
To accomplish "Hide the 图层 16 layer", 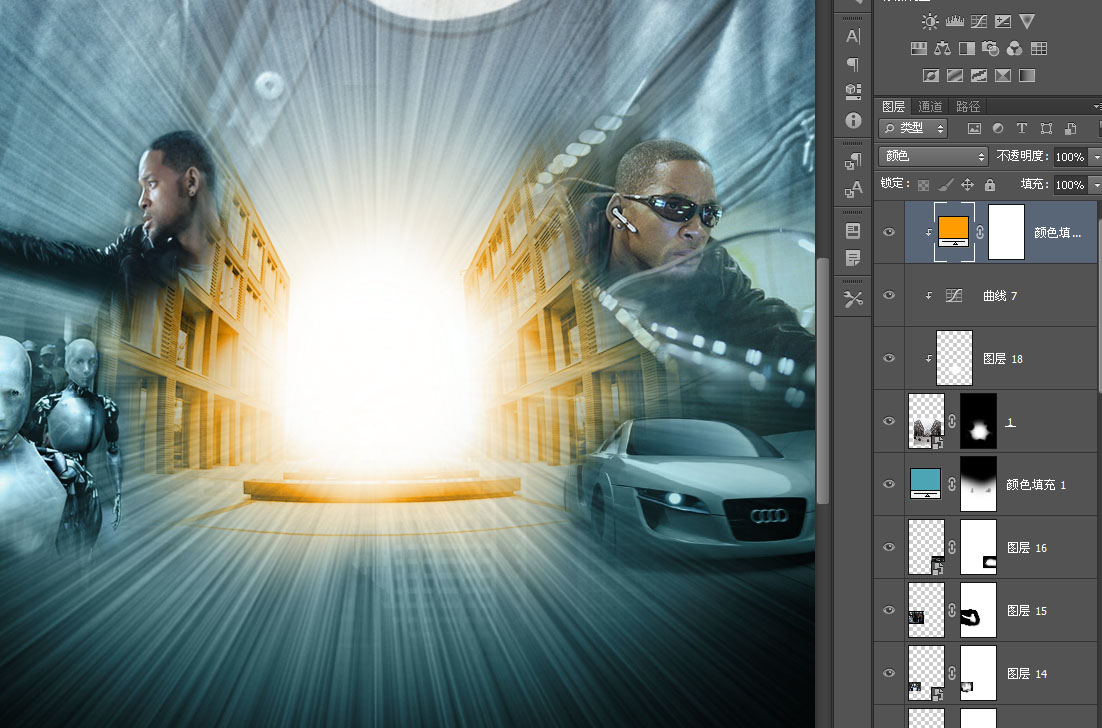I will pos(889,547).
